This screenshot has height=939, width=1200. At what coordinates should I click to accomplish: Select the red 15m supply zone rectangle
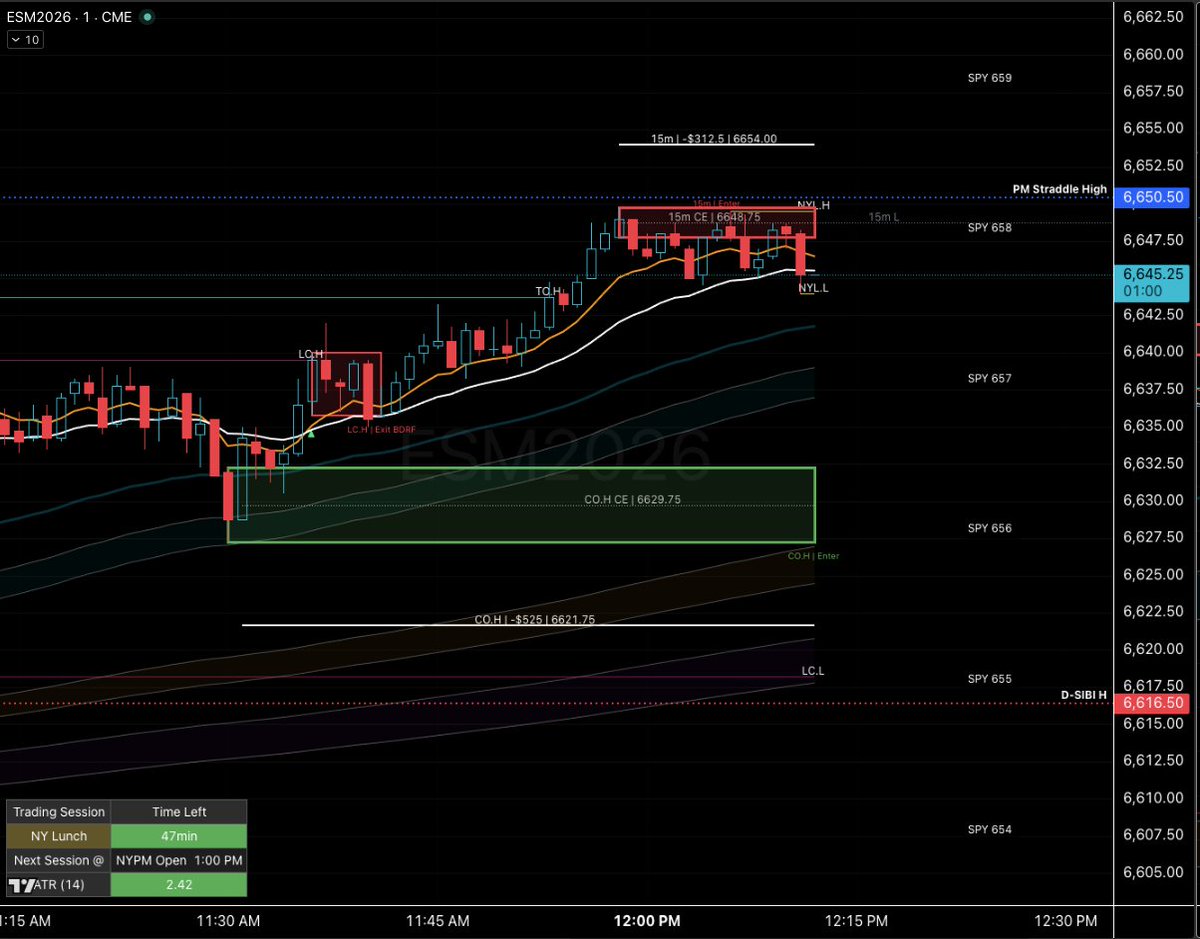(x=717, y=222)
